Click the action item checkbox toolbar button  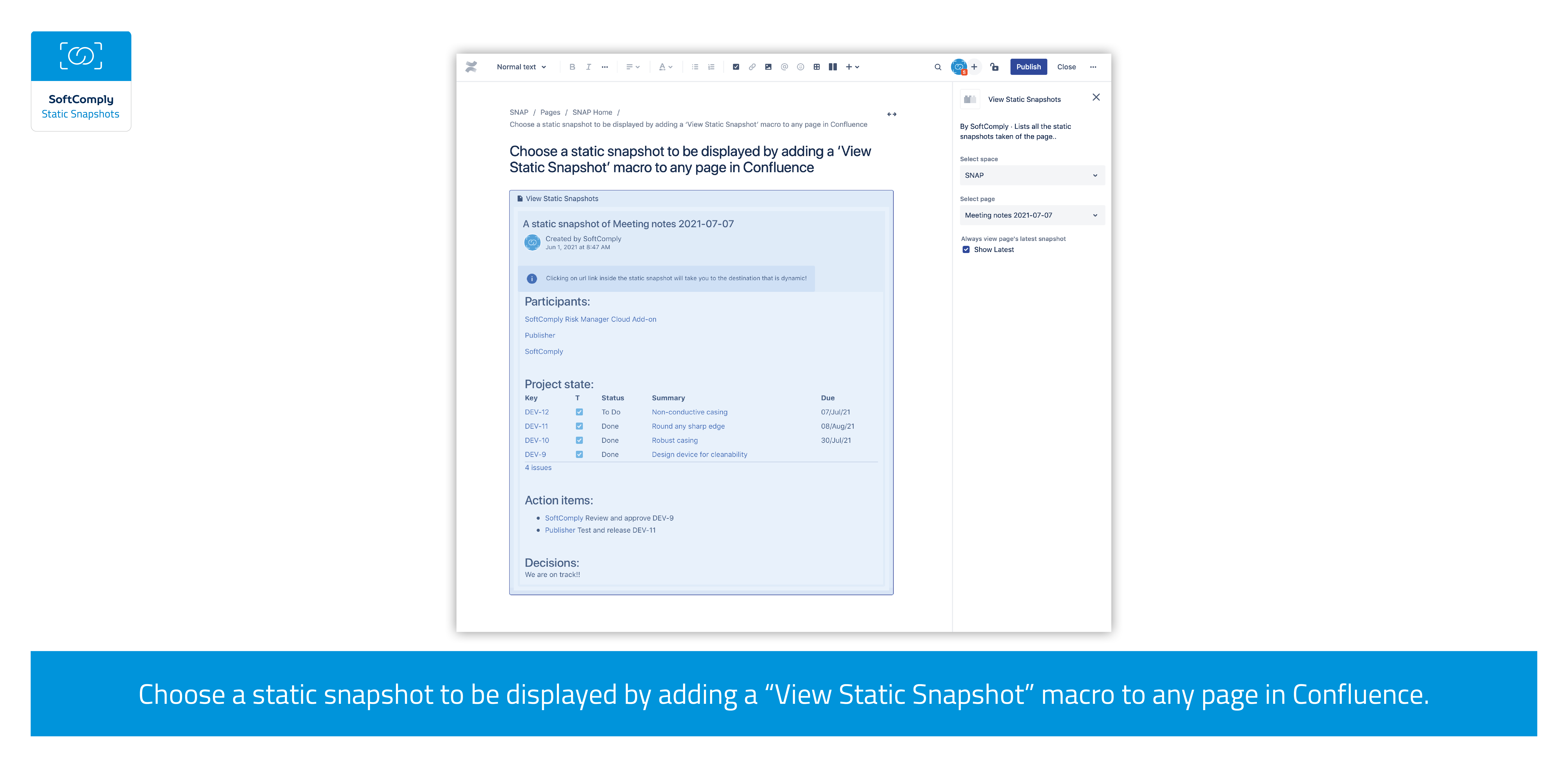736,67
